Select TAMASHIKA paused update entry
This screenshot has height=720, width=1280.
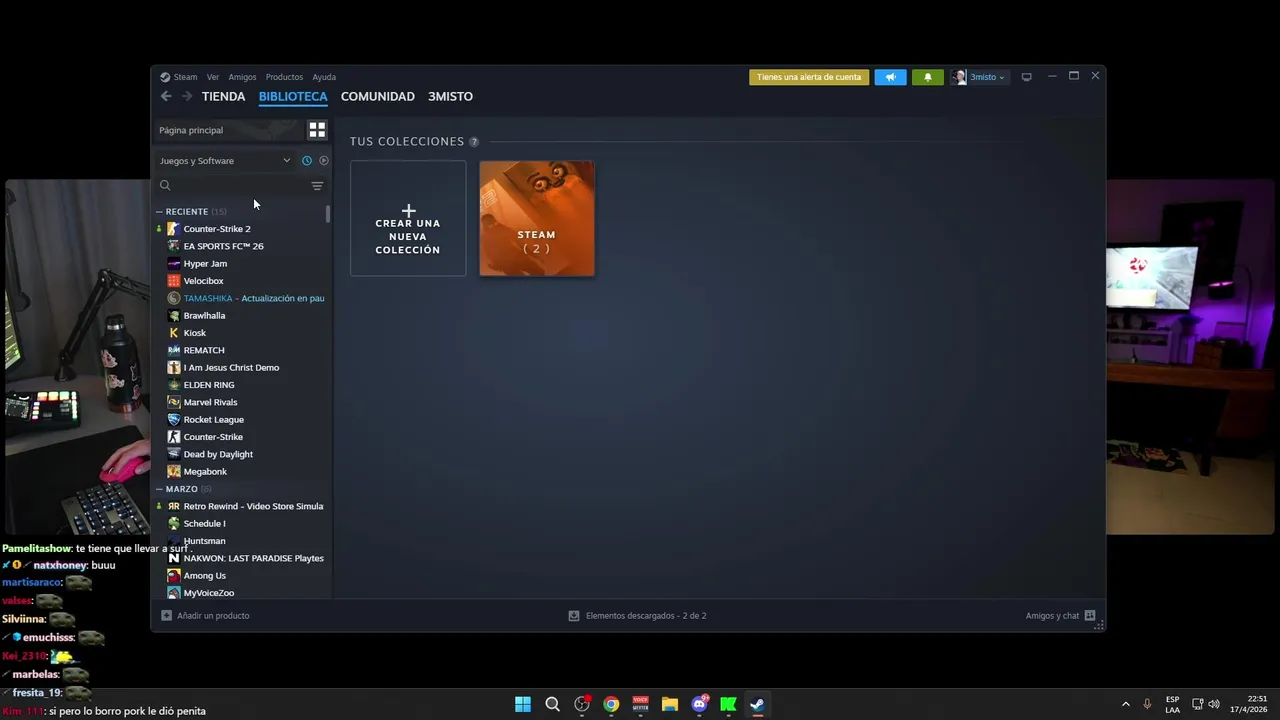253,298
